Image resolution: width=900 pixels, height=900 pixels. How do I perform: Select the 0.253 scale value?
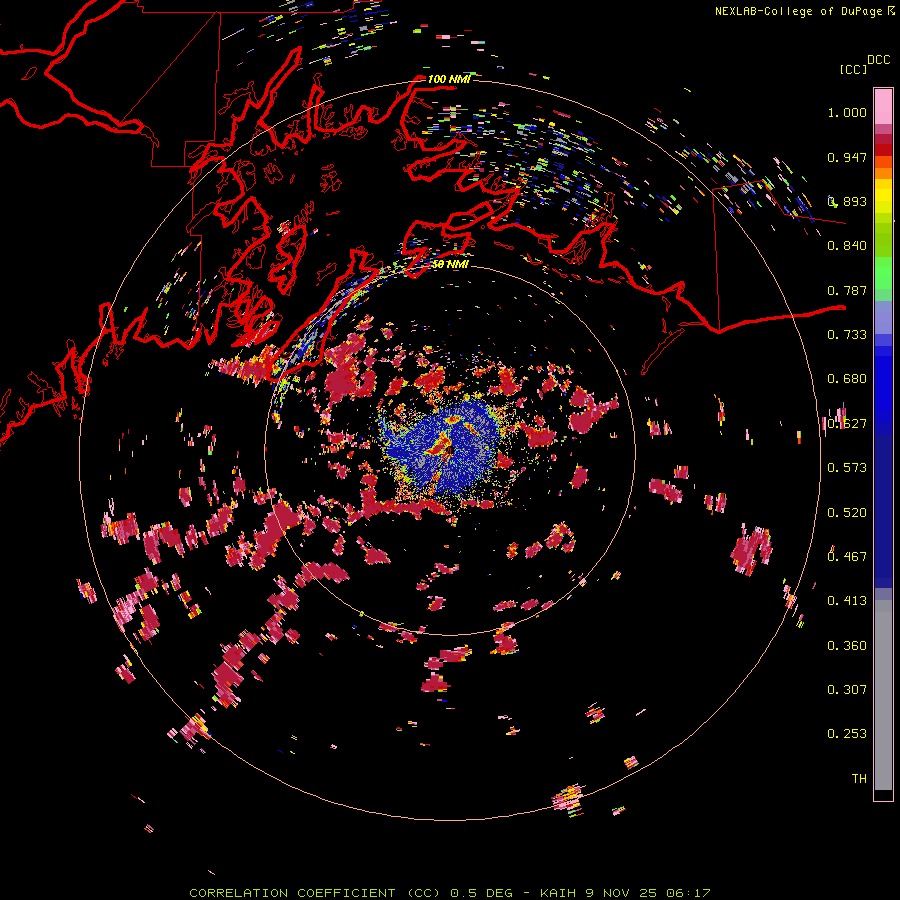point(847,734)
